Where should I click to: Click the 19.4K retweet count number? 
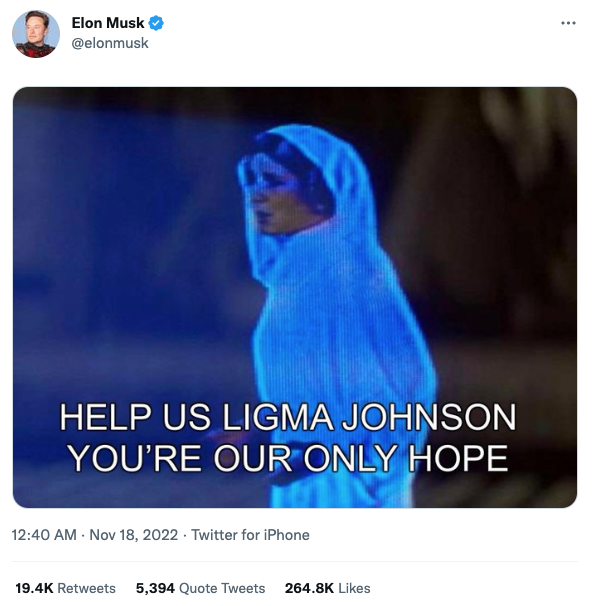(x=34, y=588)
